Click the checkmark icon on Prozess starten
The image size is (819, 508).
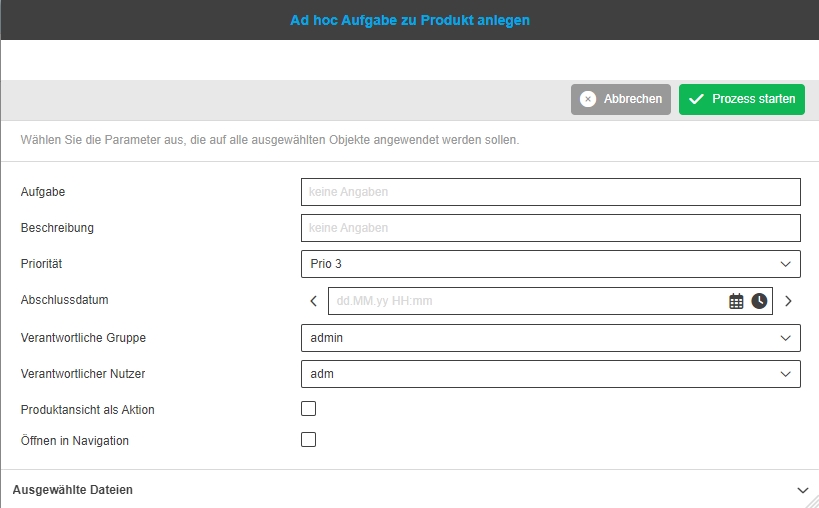[697, 99]
